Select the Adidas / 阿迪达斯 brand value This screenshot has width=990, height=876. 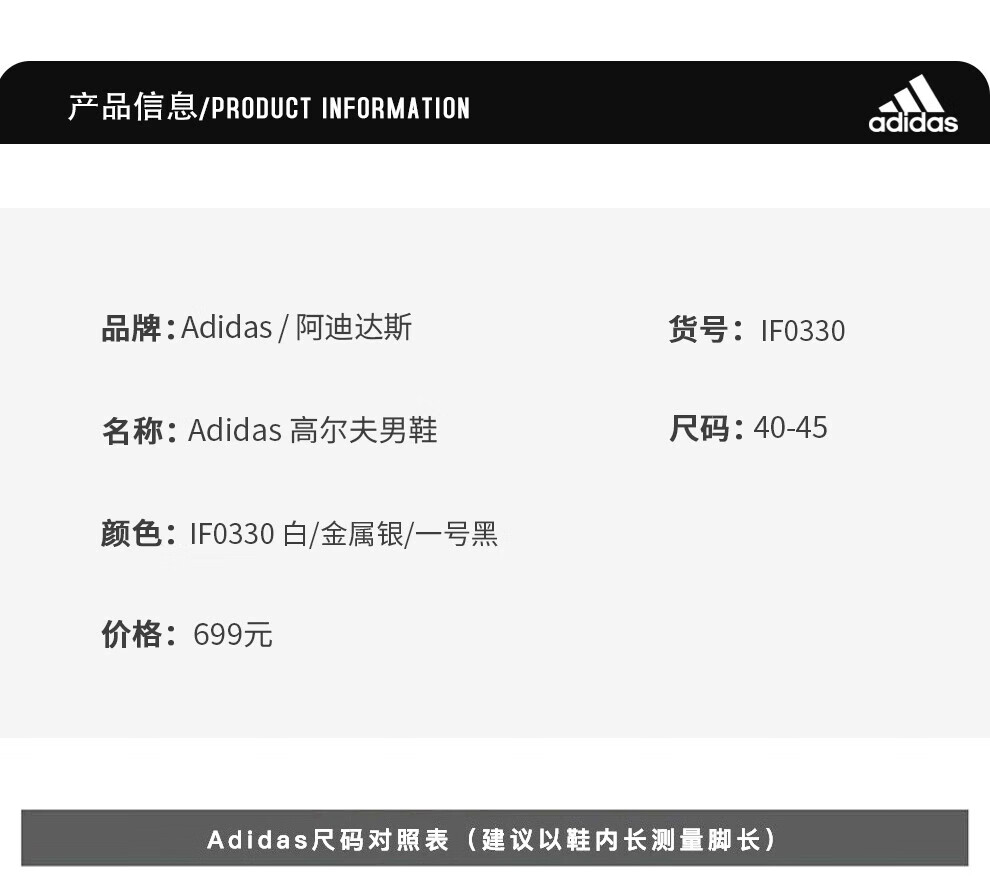tap(296, 328)
